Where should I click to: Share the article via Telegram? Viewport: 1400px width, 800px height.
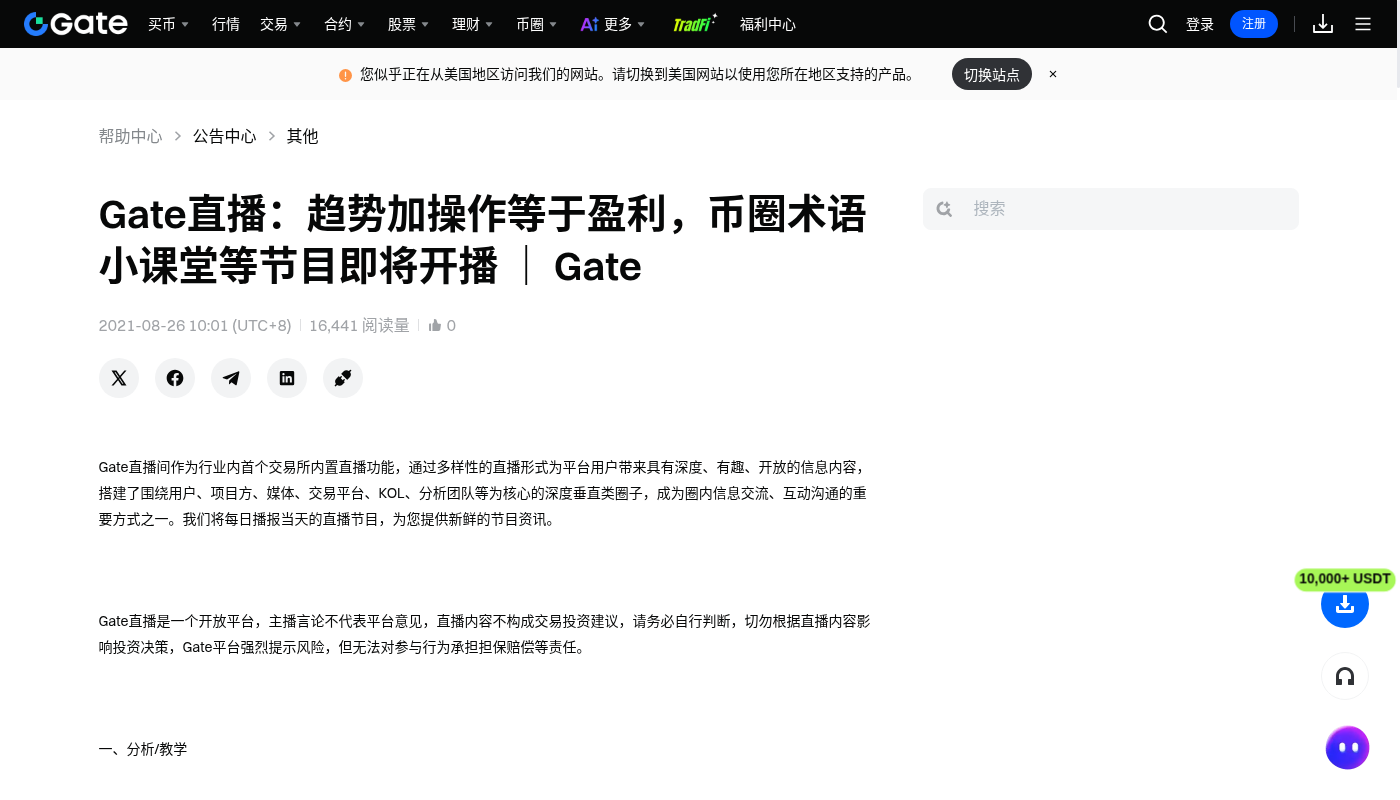click(231, 378)
